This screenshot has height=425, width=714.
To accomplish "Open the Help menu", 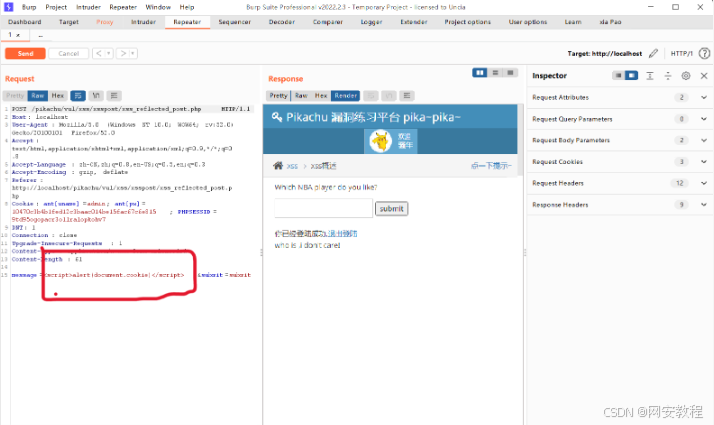I will pos(187,7).
